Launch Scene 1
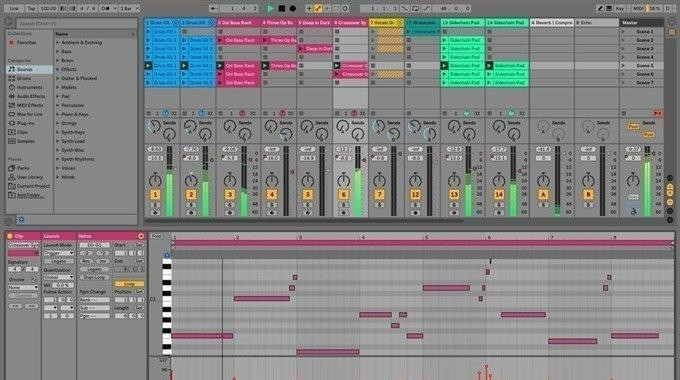 tap(624, 32)
